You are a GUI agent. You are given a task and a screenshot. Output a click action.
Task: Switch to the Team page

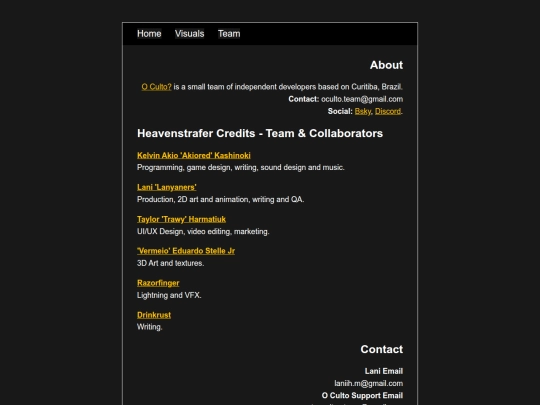pos(229,34)
